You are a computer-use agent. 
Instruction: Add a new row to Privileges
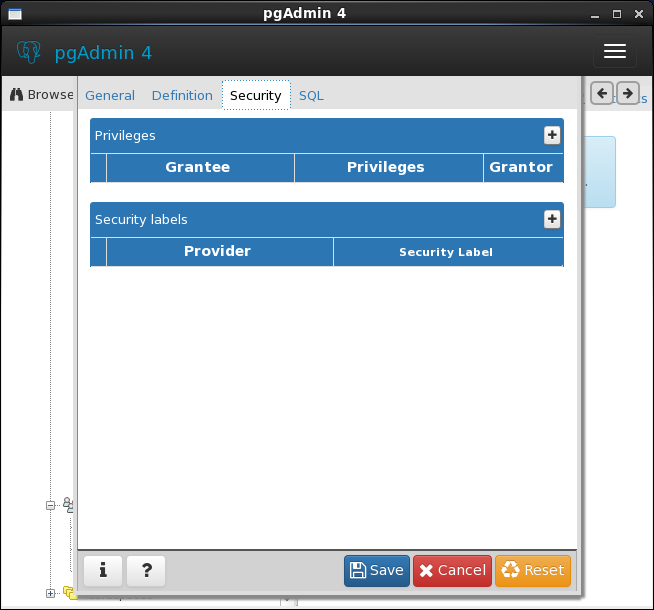point(551,135)
